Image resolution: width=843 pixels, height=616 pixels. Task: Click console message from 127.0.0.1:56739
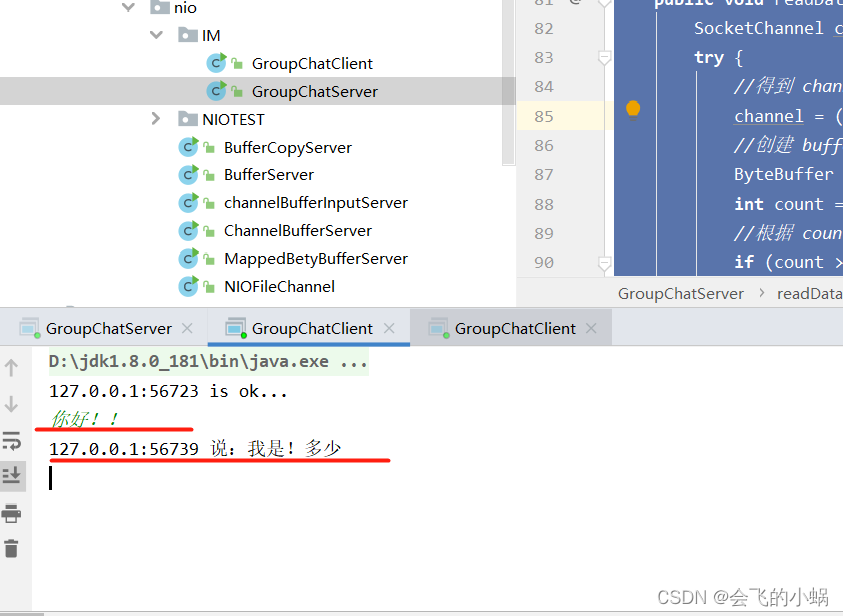(x=195, y=448)
